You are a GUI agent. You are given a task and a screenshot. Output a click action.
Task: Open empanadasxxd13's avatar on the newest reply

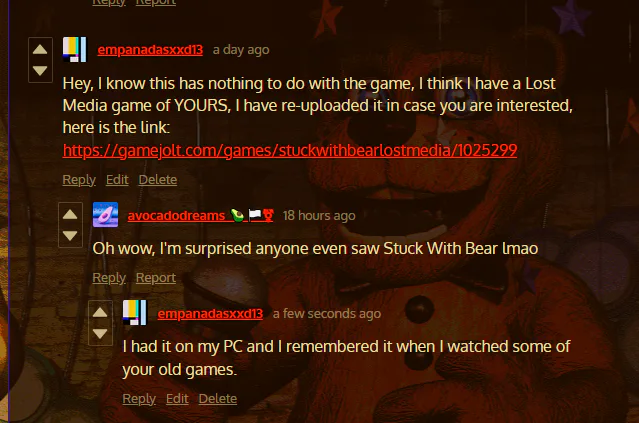point(134,313)
